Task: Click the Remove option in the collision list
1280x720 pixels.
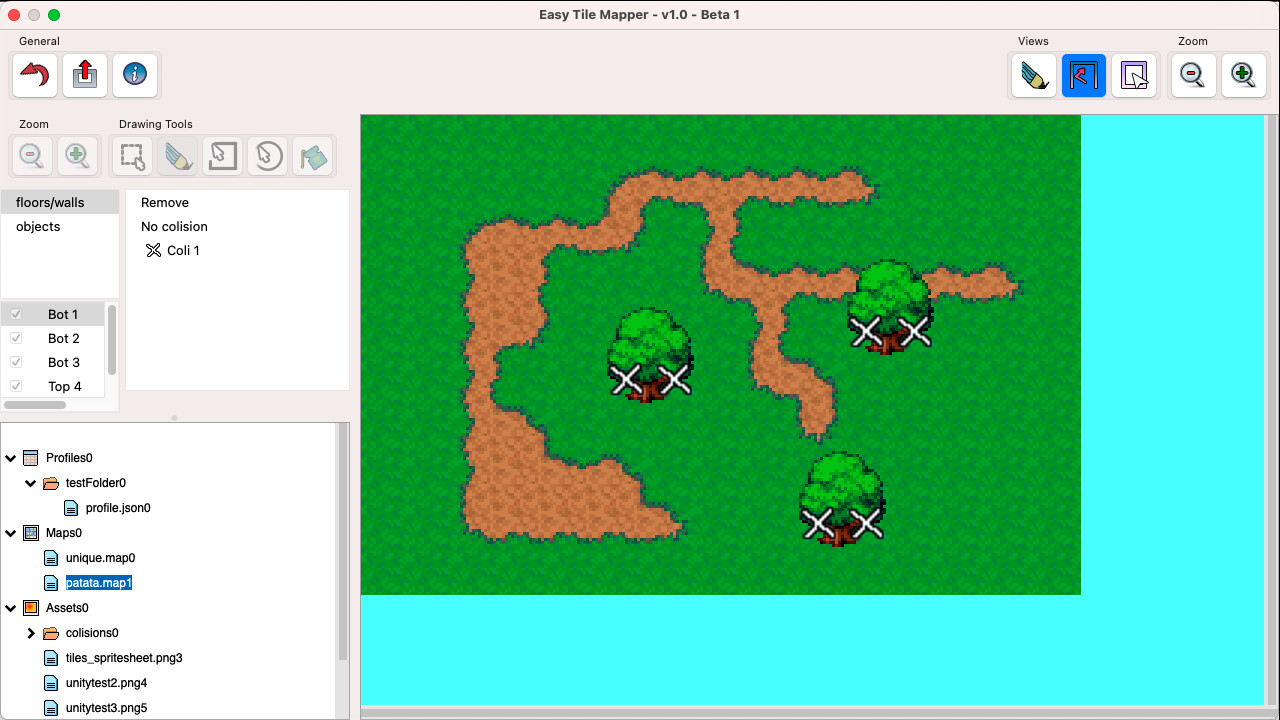Action: [x=164, y=202]
